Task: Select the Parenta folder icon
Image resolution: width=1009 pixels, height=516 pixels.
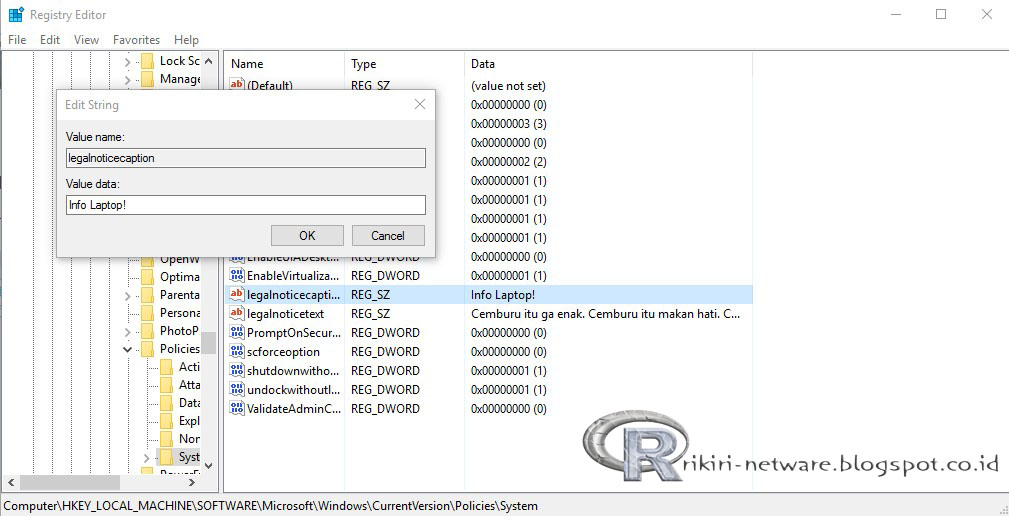Action: (147, 295)
